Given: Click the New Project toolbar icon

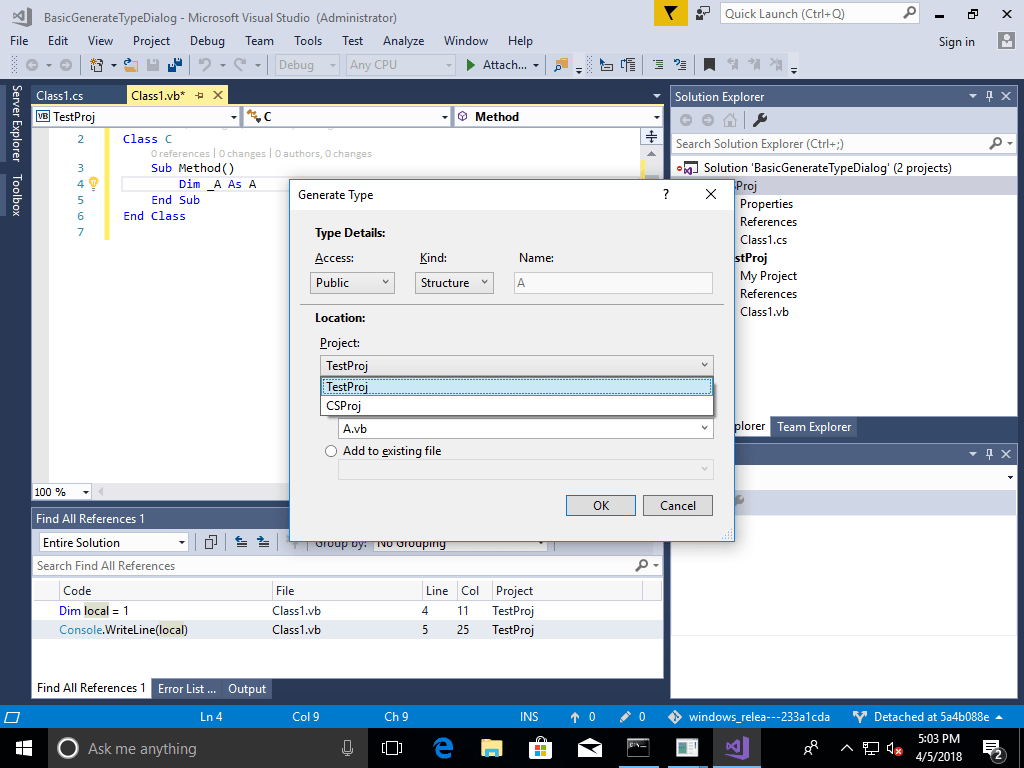Looking at the screenshot, I should [97, 65].
